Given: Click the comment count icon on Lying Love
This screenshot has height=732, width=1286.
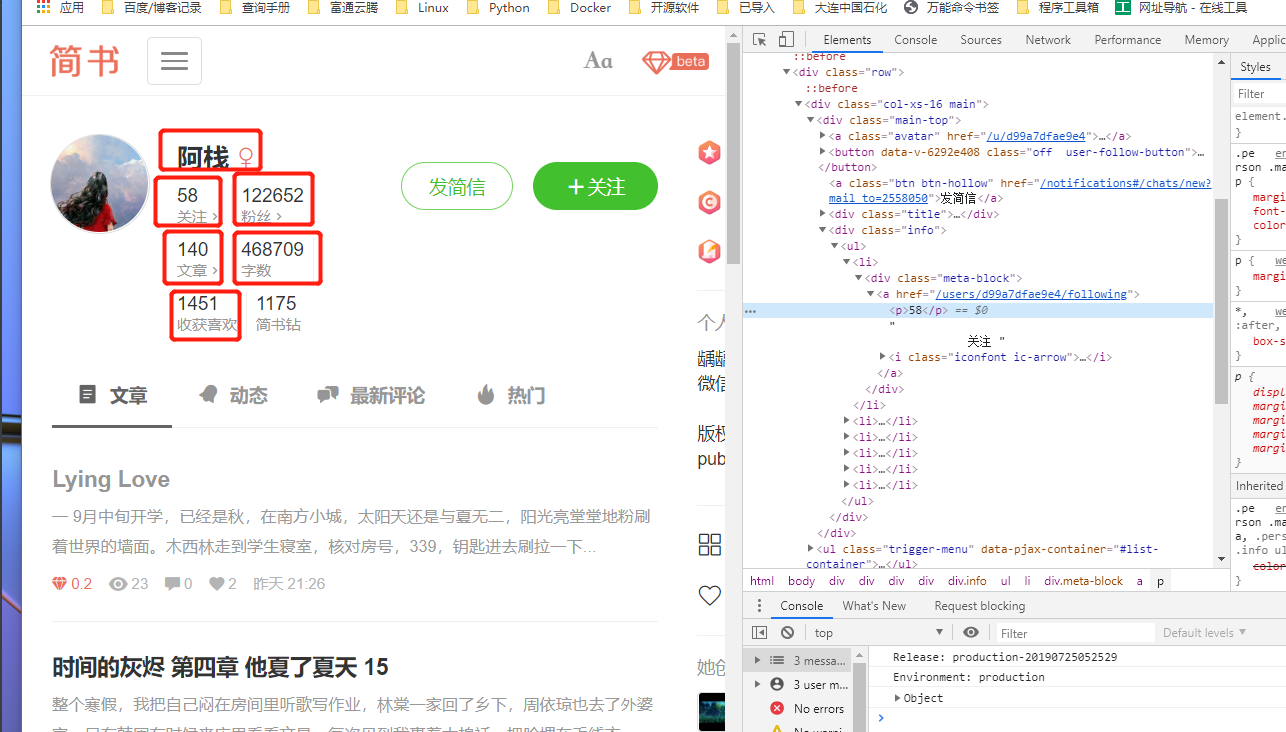Looking at the screenshot, I should pyautogui.click(x=172, y=584).
